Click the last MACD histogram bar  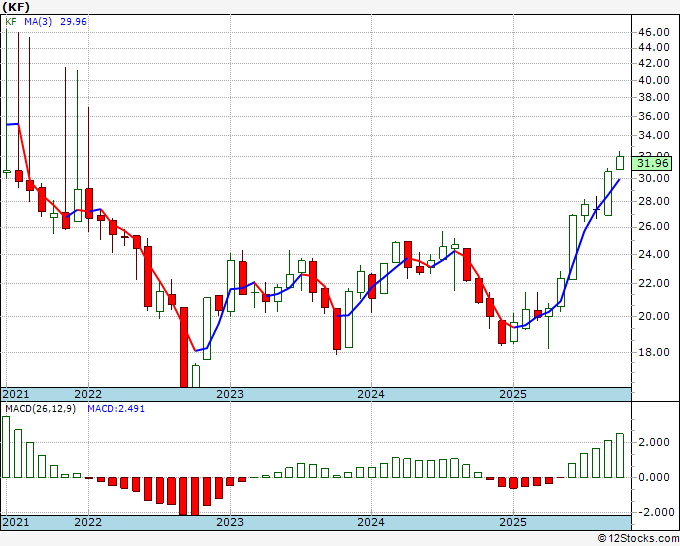tap(620, 455)
